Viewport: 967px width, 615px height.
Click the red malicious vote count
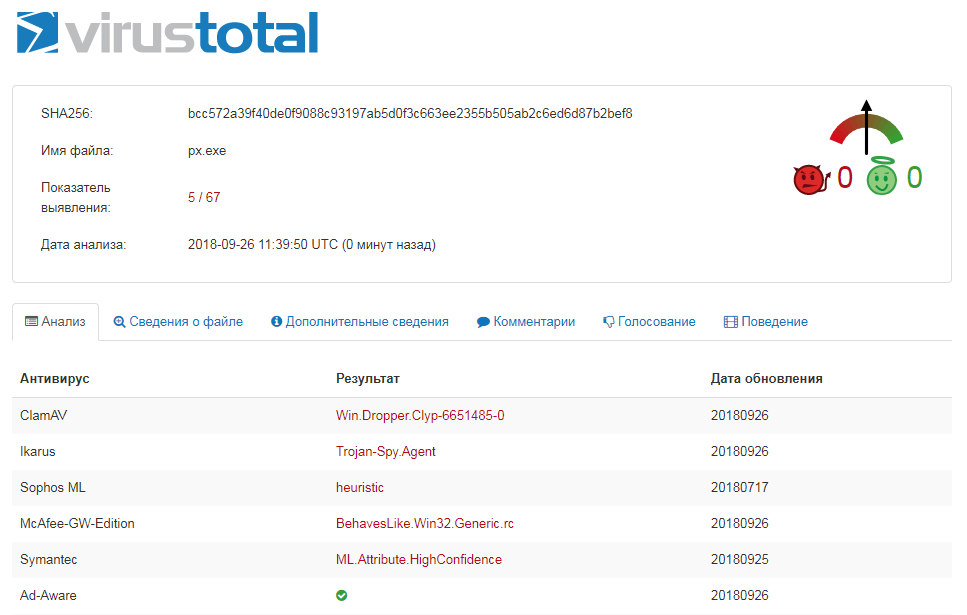pos(845,178)
